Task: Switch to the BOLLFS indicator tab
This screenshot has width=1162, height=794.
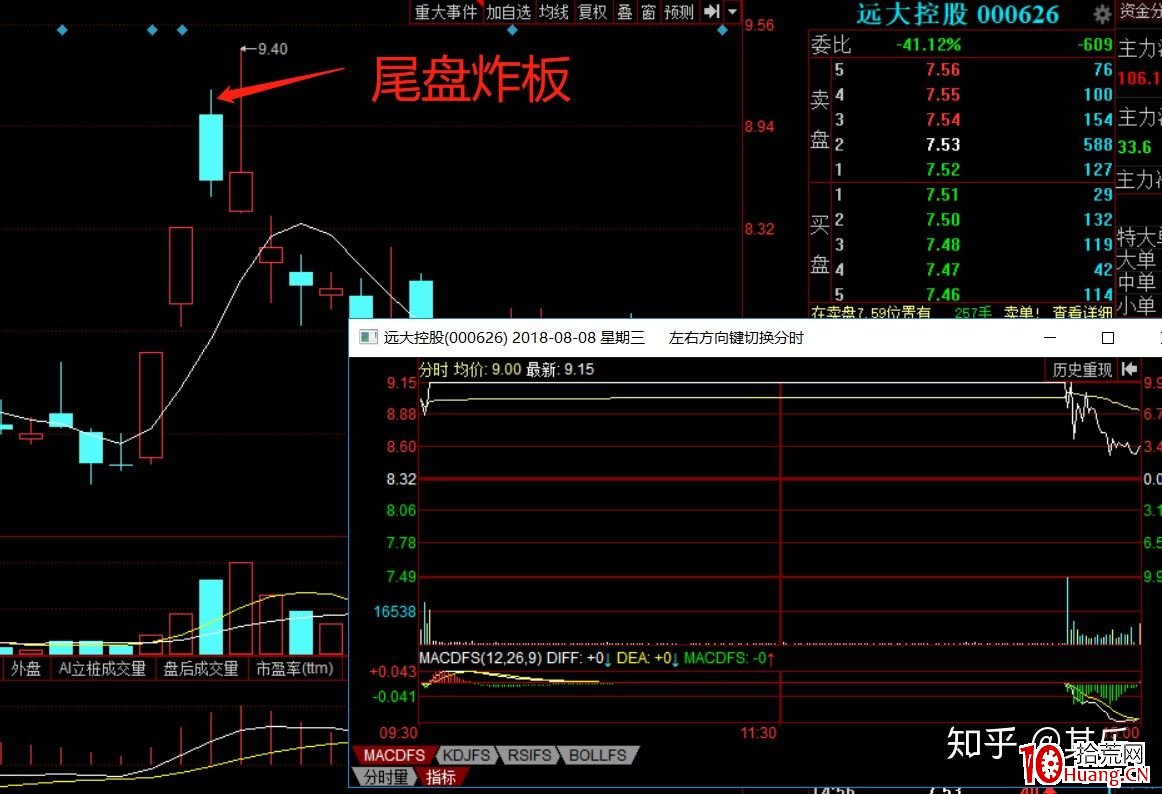Action: (x=597, y=755)
